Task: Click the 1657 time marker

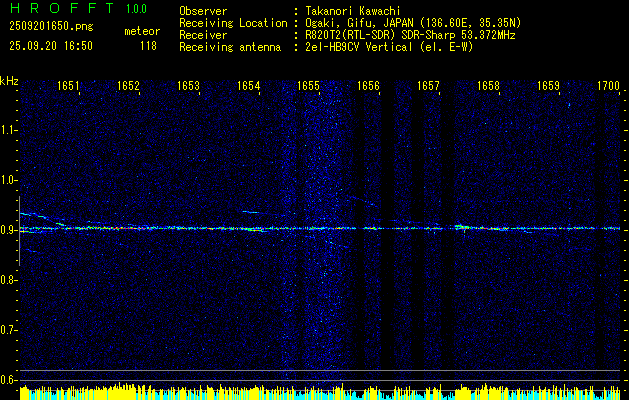Action: point(428,85)
